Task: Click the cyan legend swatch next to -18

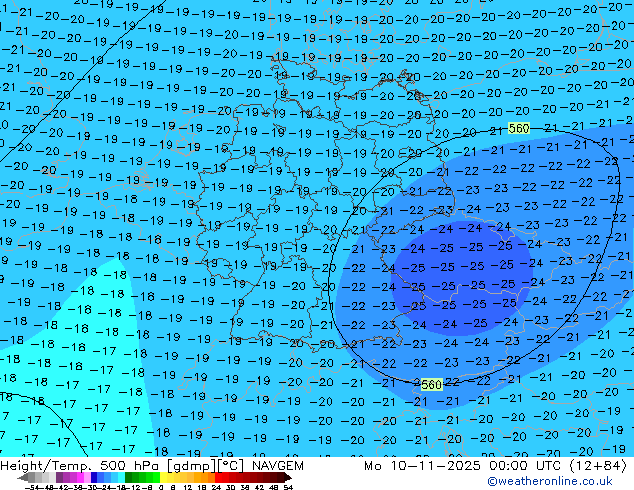Action: coord(121,477)
